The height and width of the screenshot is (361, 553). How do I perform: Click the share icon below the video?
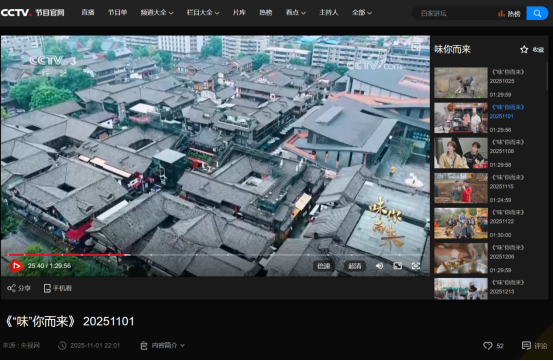[11, 288]
